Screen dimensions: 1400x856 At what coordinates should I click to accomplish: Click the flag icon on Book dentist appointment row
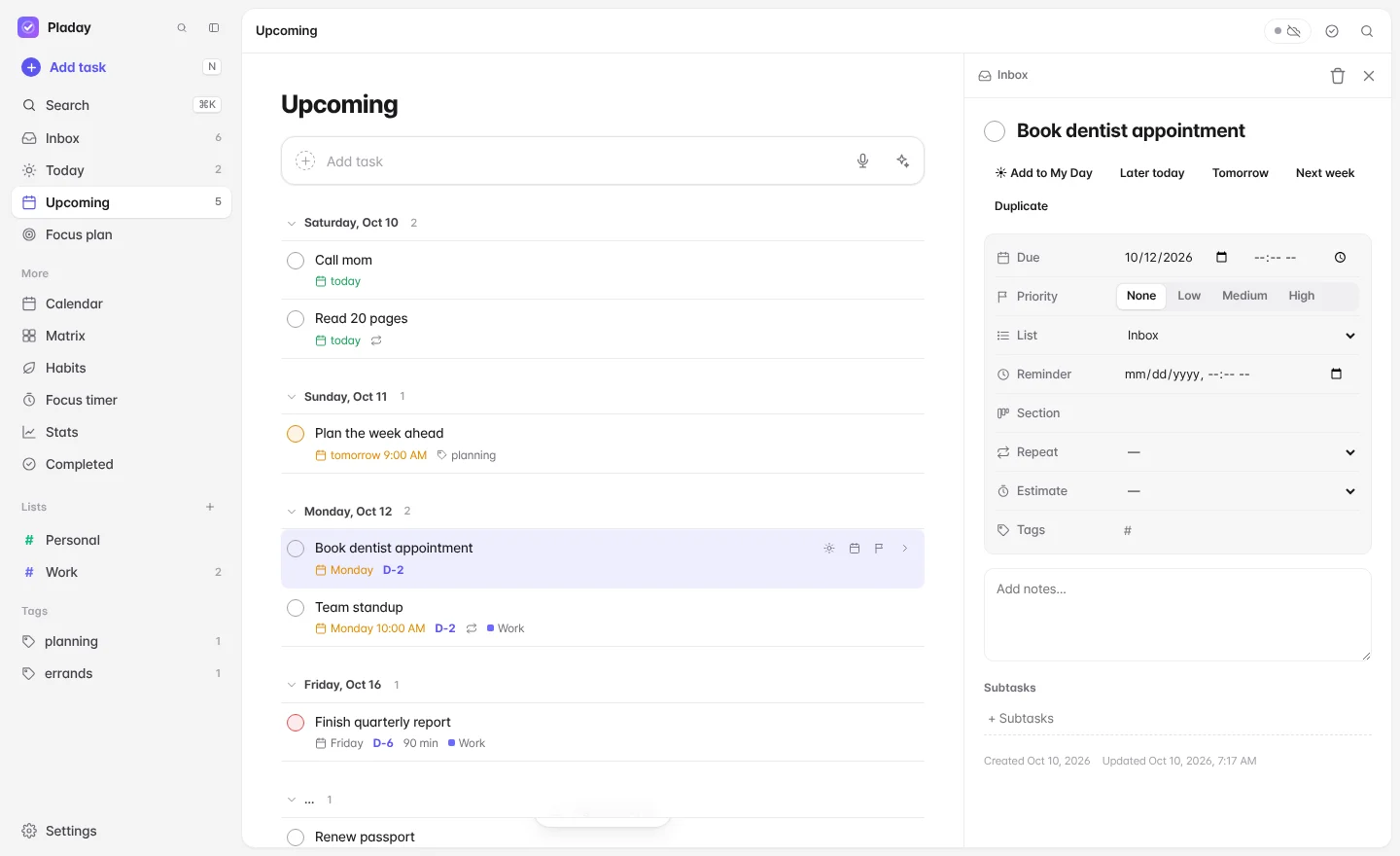[x=879, y=549]
